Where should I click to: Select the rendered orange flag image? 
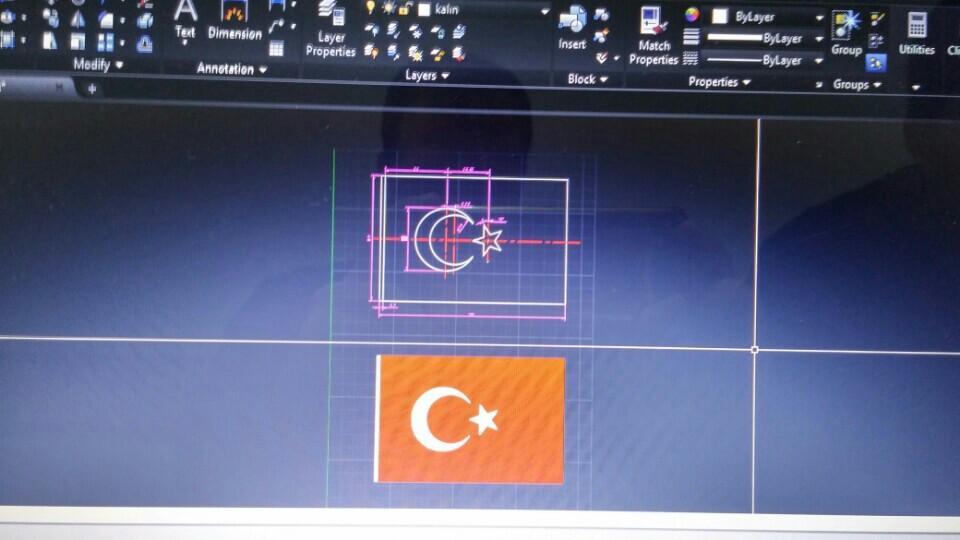(x=470, y=419)
